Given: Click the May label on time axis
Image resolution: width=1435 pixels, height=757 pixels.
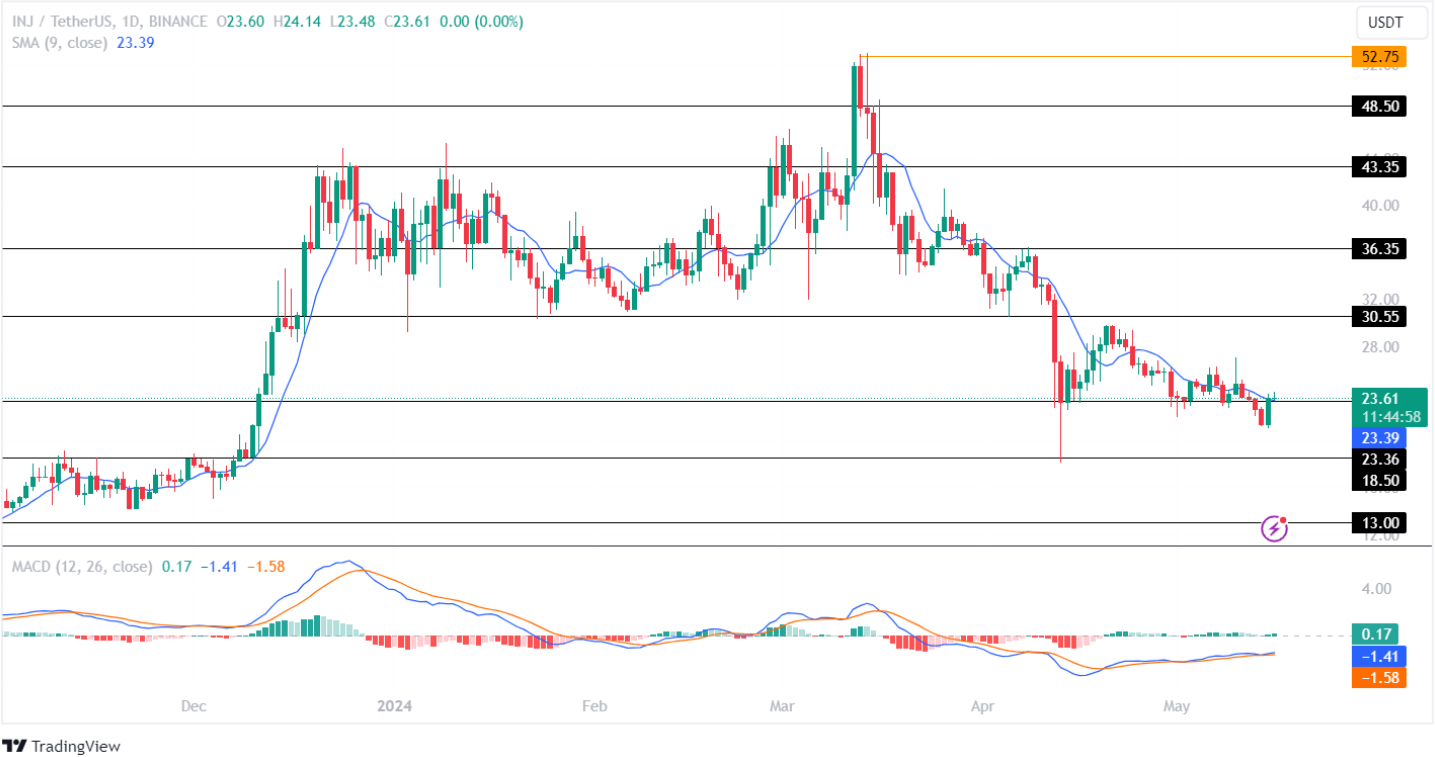Looking at the screenshot, I should point(1177,707).
